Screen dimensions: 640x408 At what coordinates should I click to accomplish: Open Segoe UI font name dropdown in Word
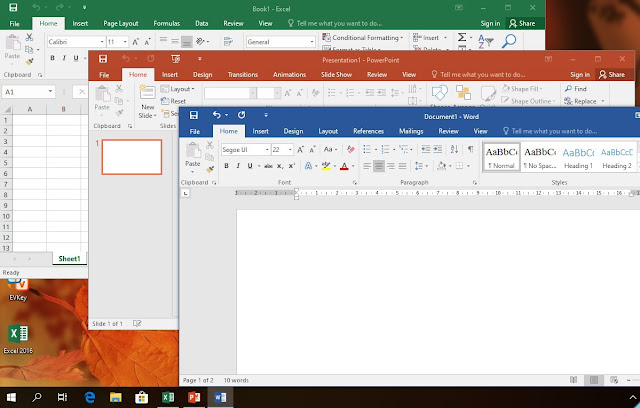click(267, 150)
